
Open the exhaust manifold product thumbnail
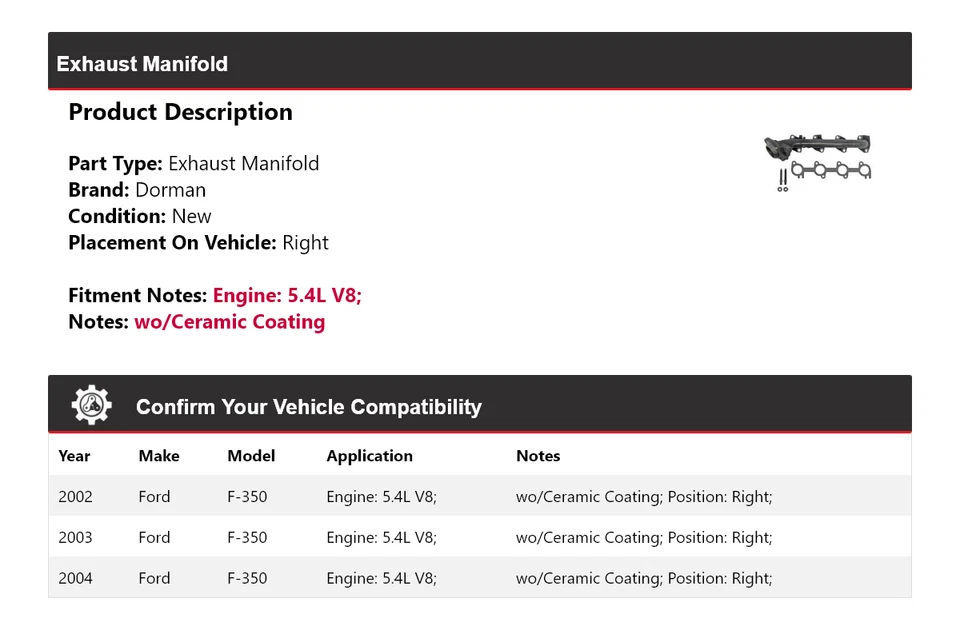[x=817, y=161]
